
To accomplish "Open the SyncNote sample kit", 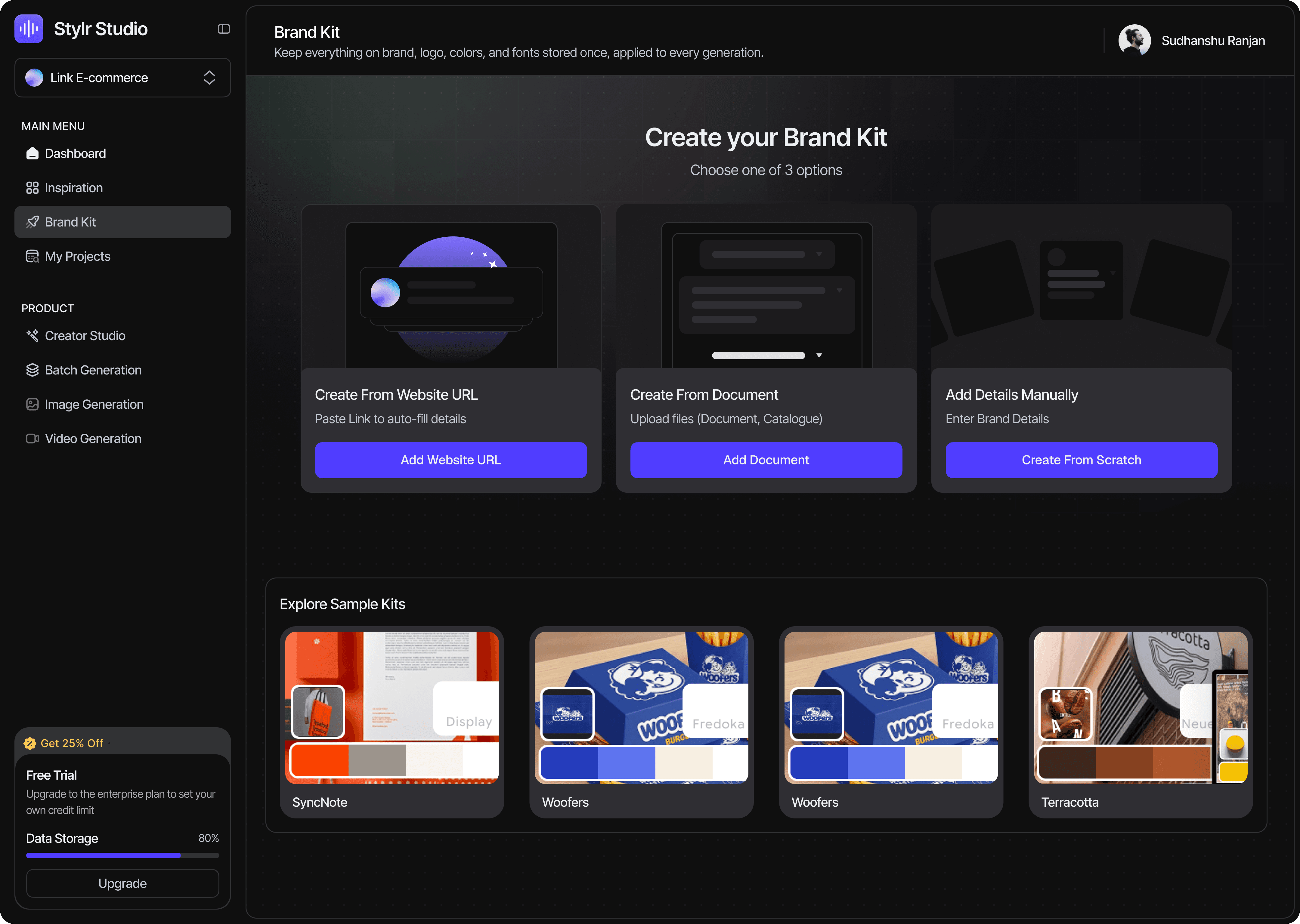I will click(392, 722).
